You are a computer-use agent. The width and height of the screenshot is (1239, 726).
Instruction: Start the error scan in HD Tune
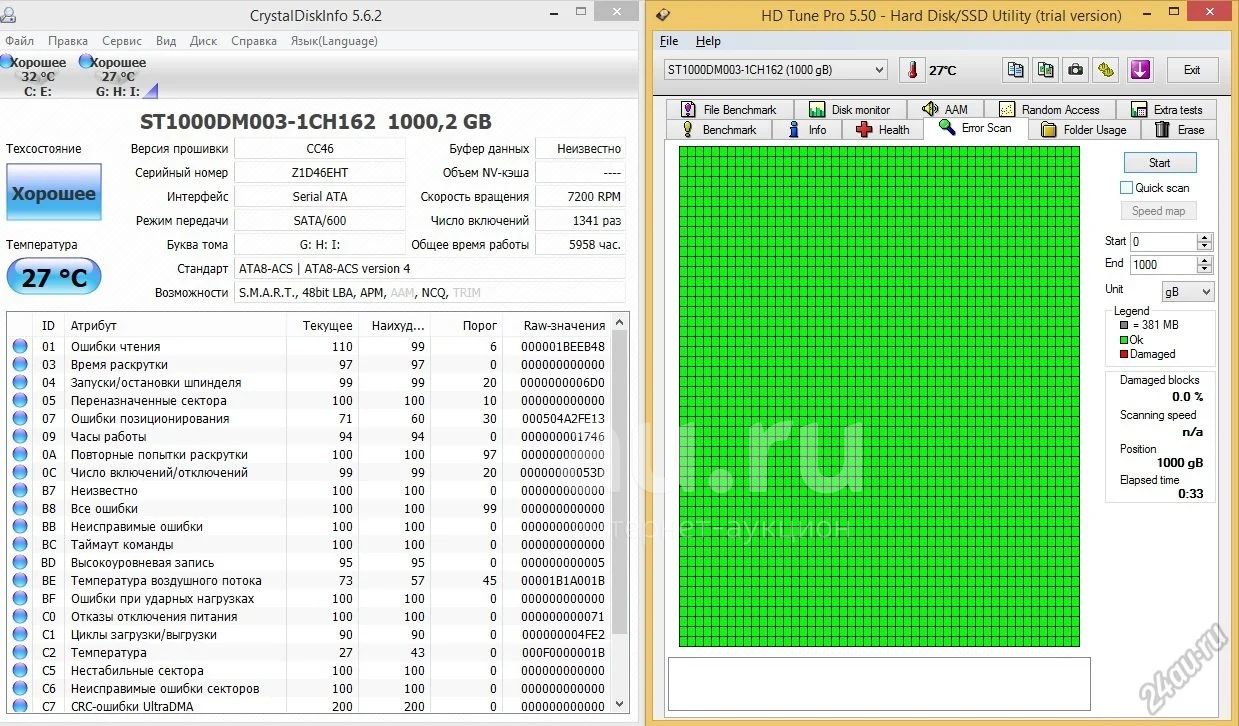[x=1159, y=163]
